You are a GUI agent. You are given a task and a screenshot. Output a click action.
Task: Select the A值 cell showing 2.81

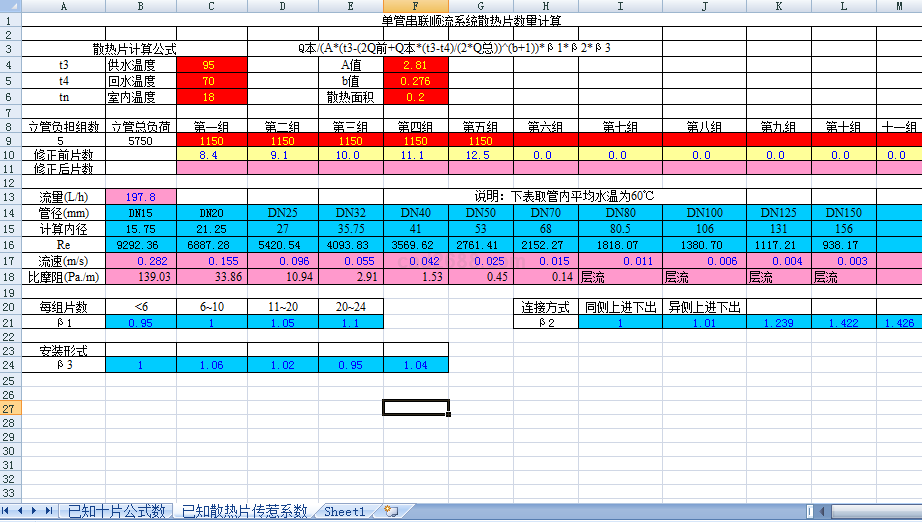pyautogui.click(x=415, y=65)
